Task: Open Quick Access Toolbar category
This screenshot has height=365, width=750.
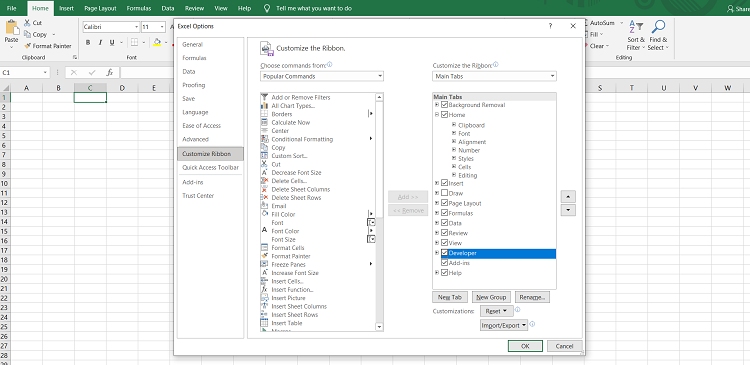Action: (210, 167)
